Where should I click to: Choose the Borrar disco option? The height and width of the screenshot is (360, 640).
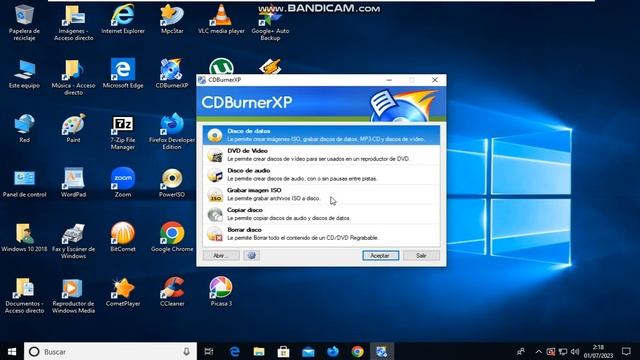321,234
